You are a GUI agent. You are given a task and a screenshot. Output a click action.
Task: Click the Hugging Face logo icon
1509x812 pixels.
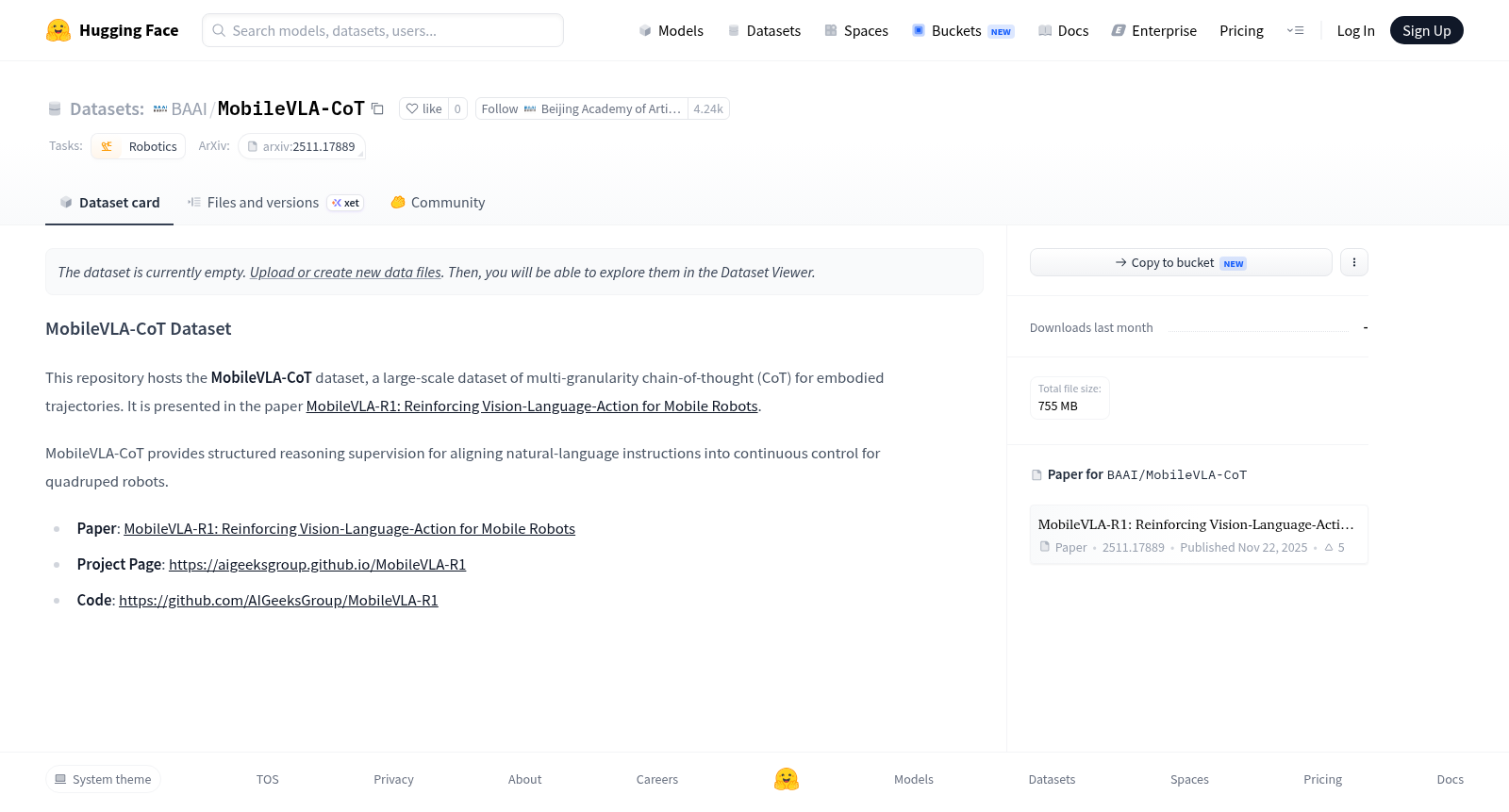58,30
